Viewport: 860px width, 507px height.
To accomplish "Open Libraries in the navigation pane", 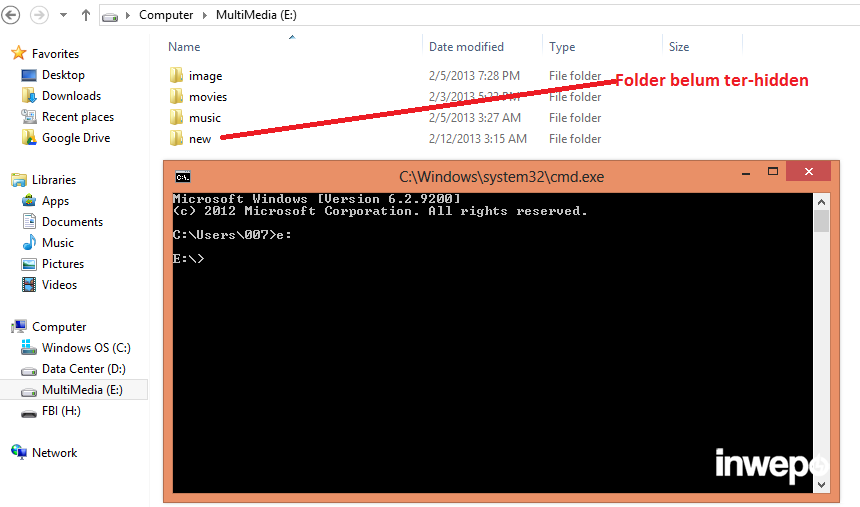I will [54, 180].
